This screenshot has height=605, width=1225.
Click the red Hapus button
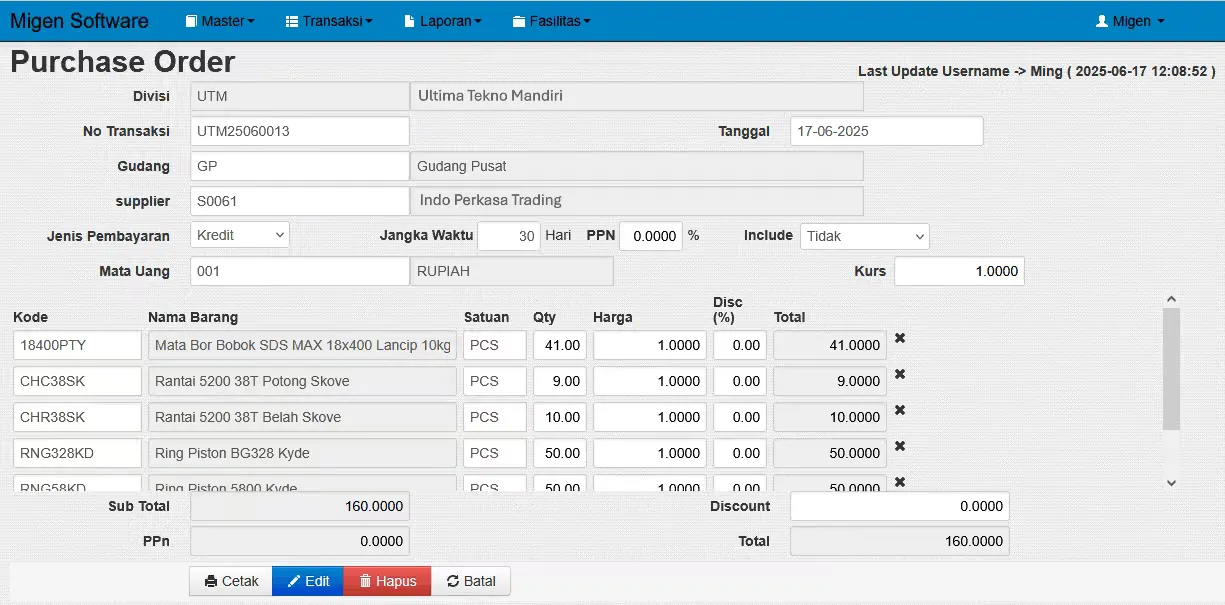pos(387,581)
